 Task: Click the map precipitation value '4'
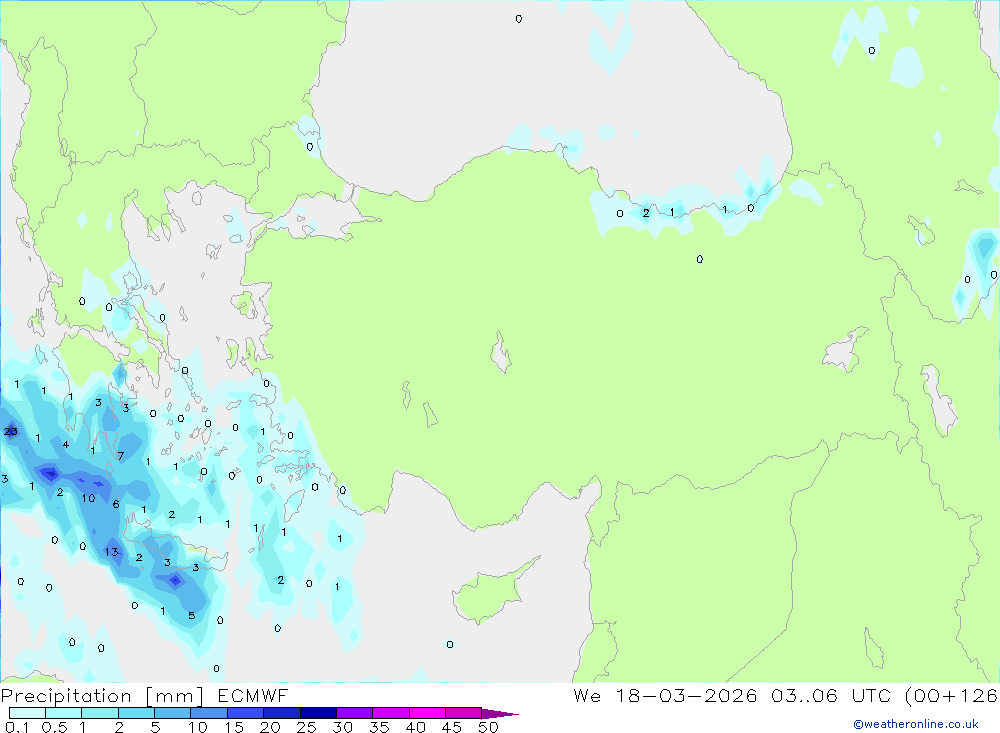pos(66,445)
